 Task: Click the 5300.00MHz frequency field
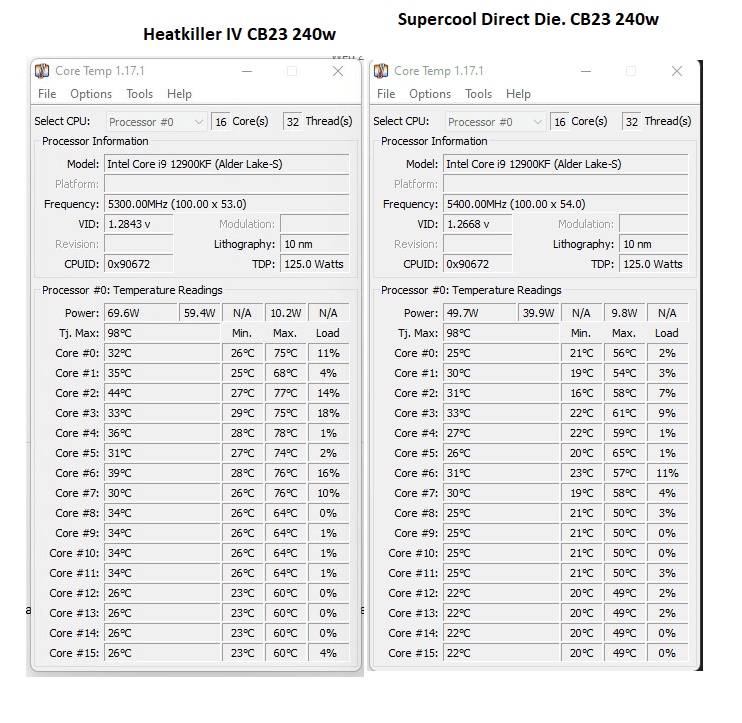(226, 204)
